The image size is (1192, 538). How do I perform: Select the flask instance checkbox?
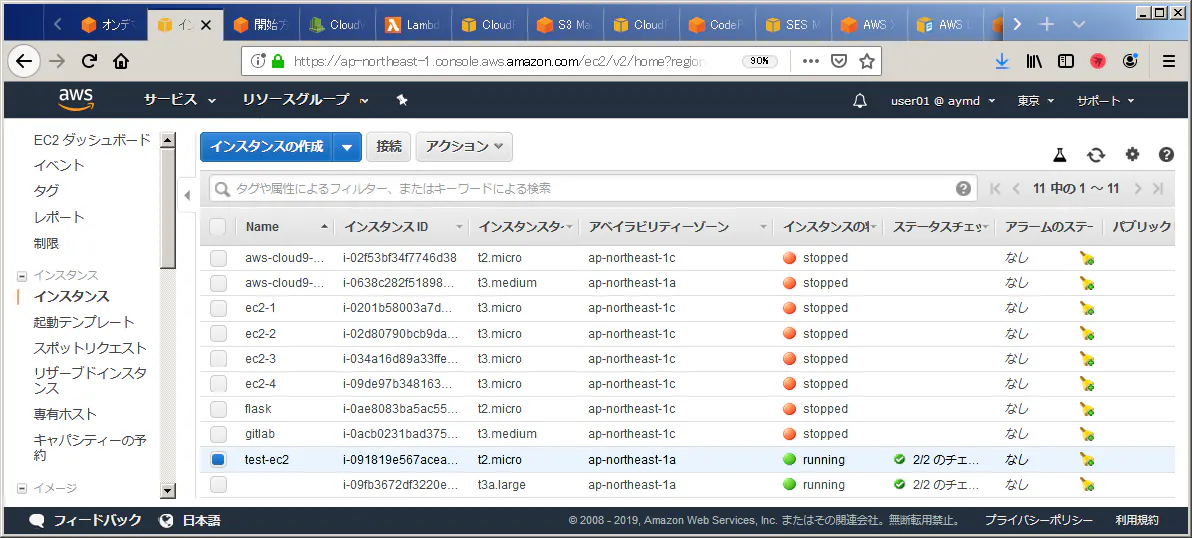click(x=219, y=409)
